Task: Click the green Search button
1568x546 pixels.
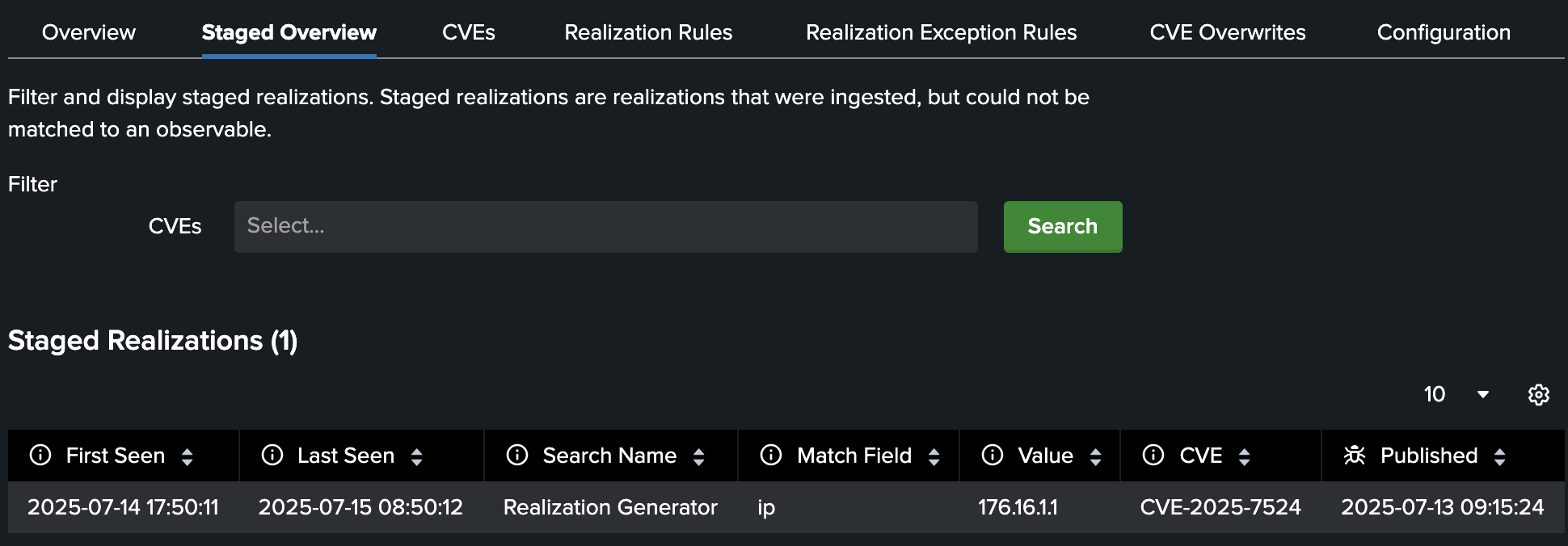Action: 1063,227
